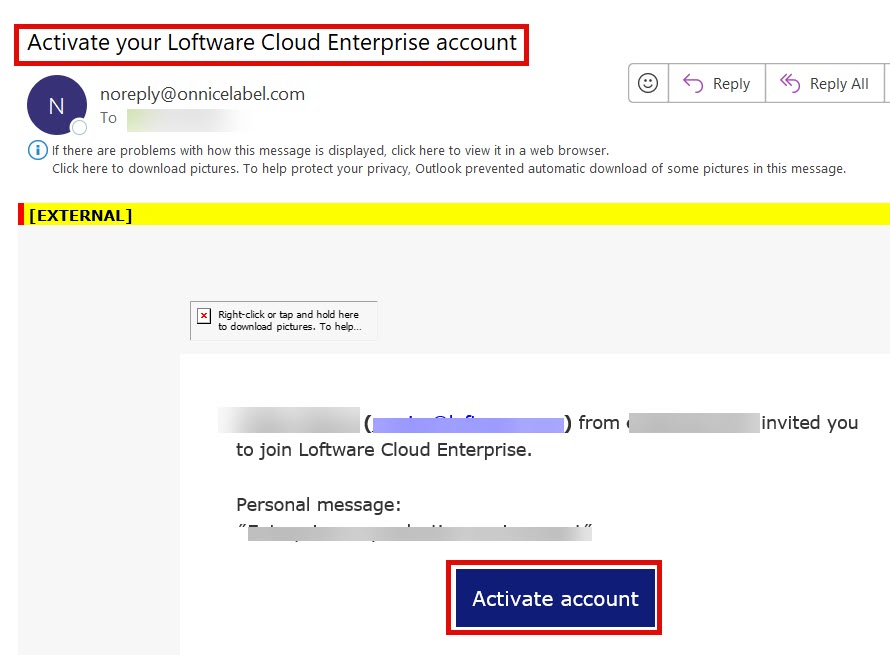Open the sender avatar with letter N
890x655 pixels.
(x=57, y=105)
